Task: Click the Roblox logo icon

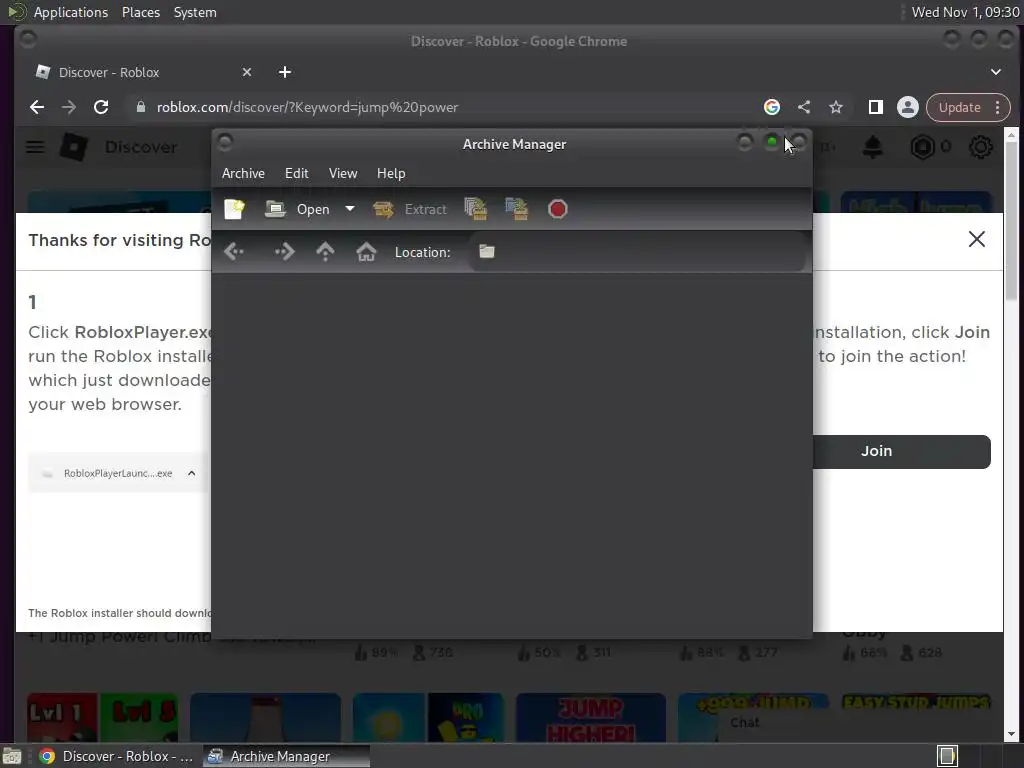Action: [74, 147]
